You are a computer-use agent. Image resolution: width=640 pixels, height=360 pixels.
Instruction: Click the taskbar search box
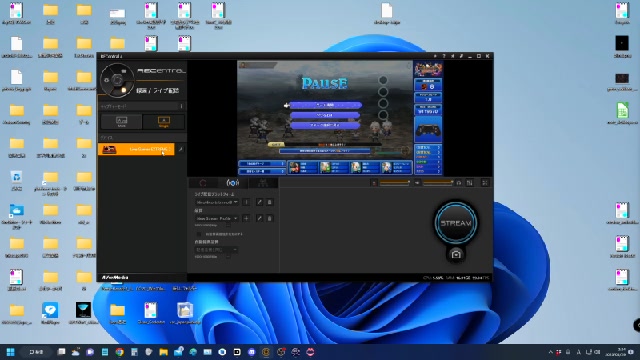(36, 352)
